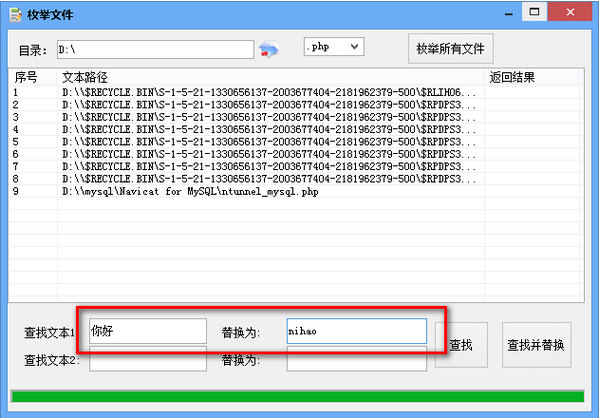The height and width of the screenshot is (418, 599).
Task: Click the 文本路径 column header
Action: point(271,78)
